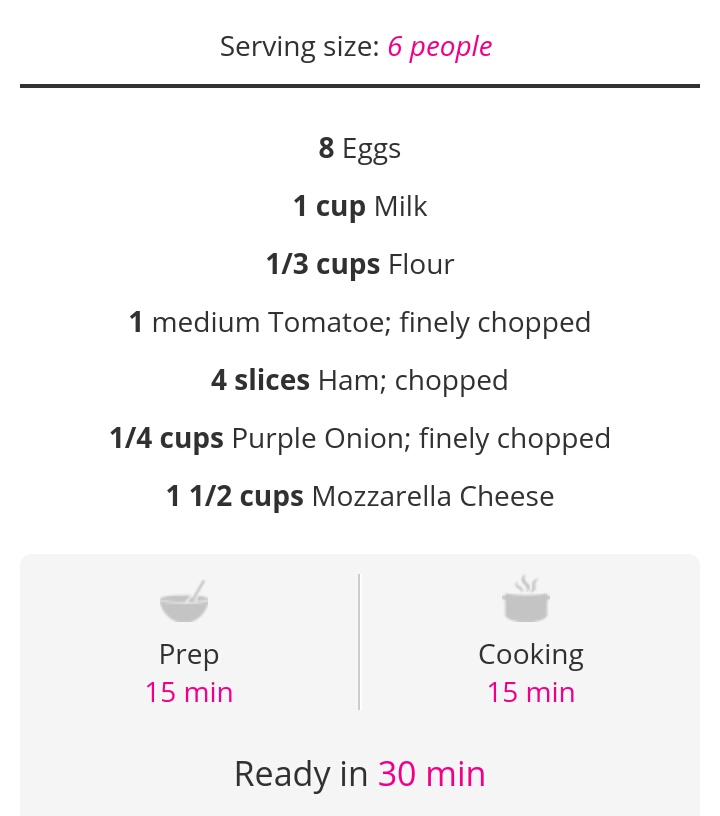Change the 6 people serving size
720x816 pixels.
click(x=440, y=47)
